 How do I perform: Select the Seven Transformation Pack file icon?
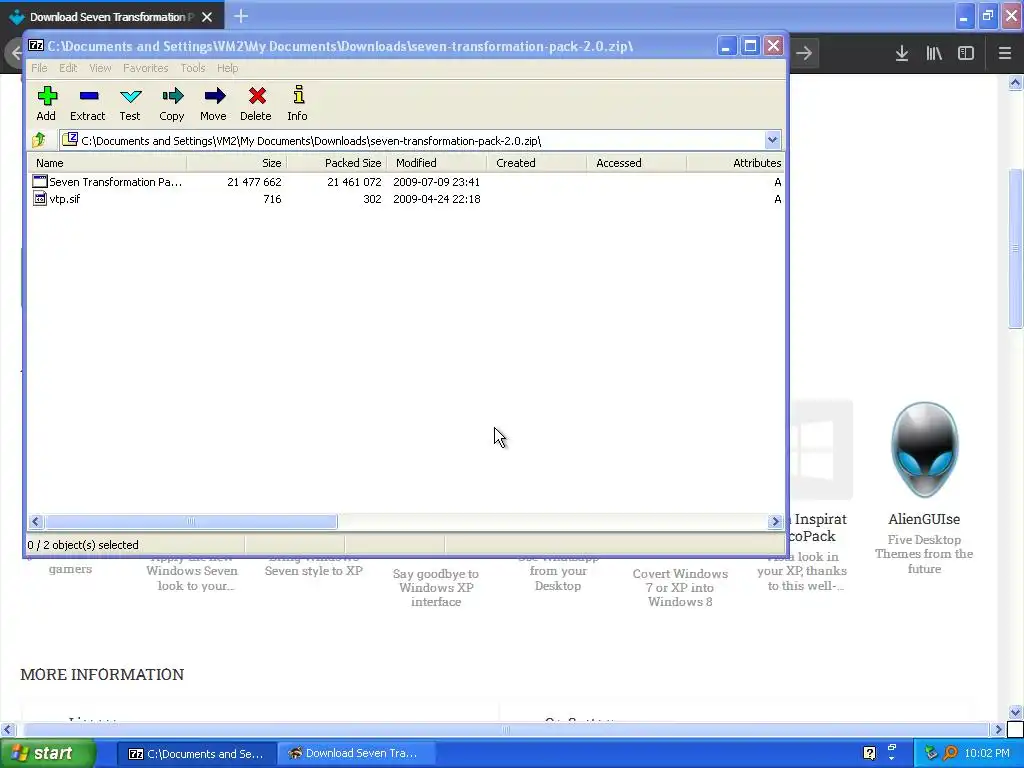point(40,182)
